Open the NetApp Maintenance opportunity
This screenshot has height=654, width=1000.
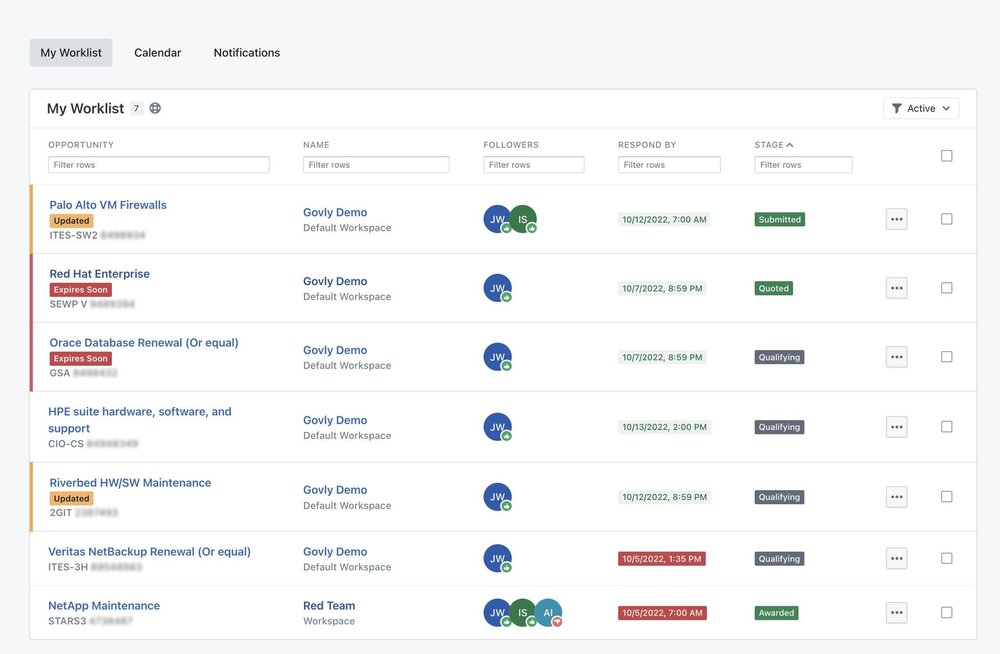coord(104,606)
